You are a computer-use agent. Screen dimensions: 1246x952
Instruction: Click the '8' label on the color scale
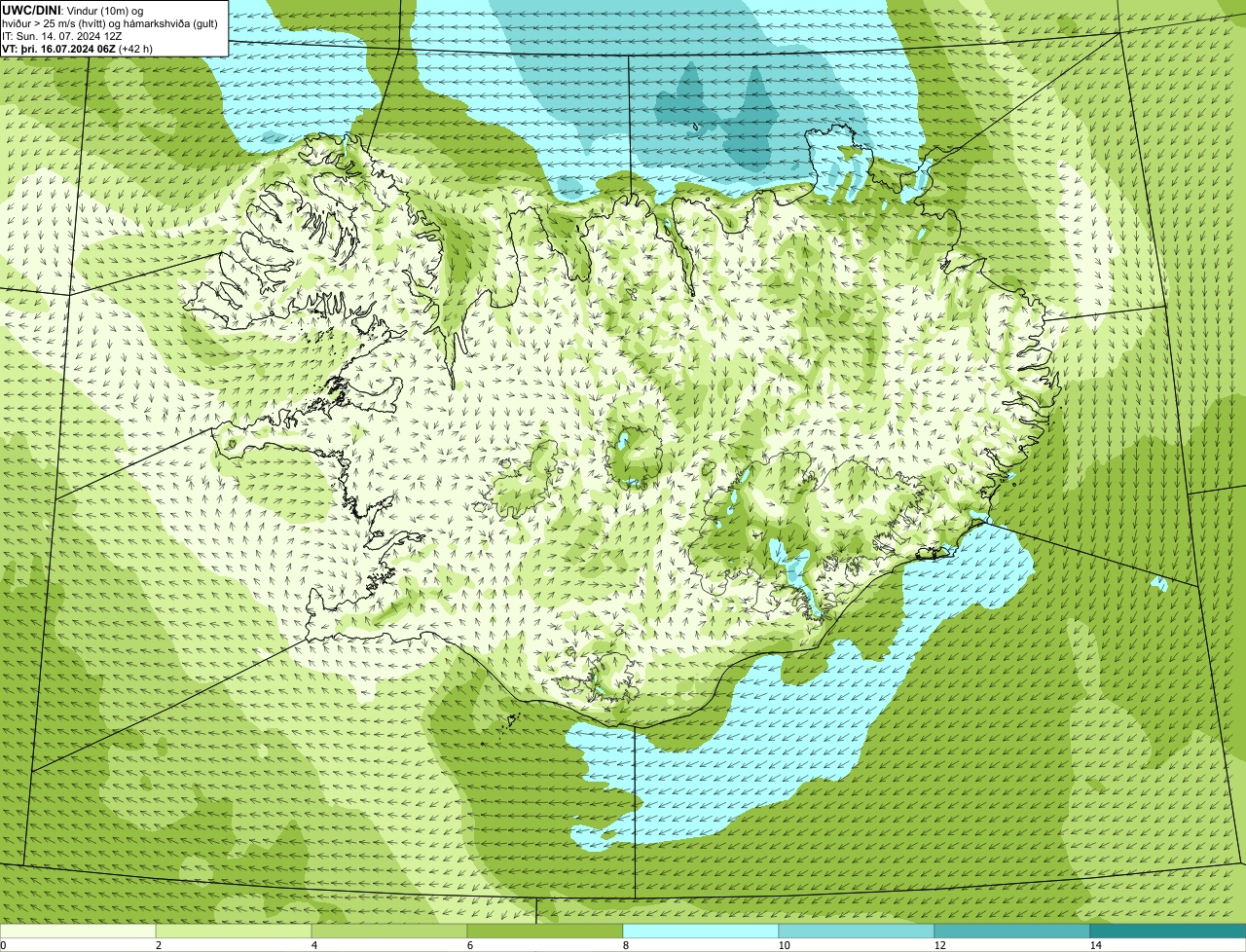(x=624, y=945)
